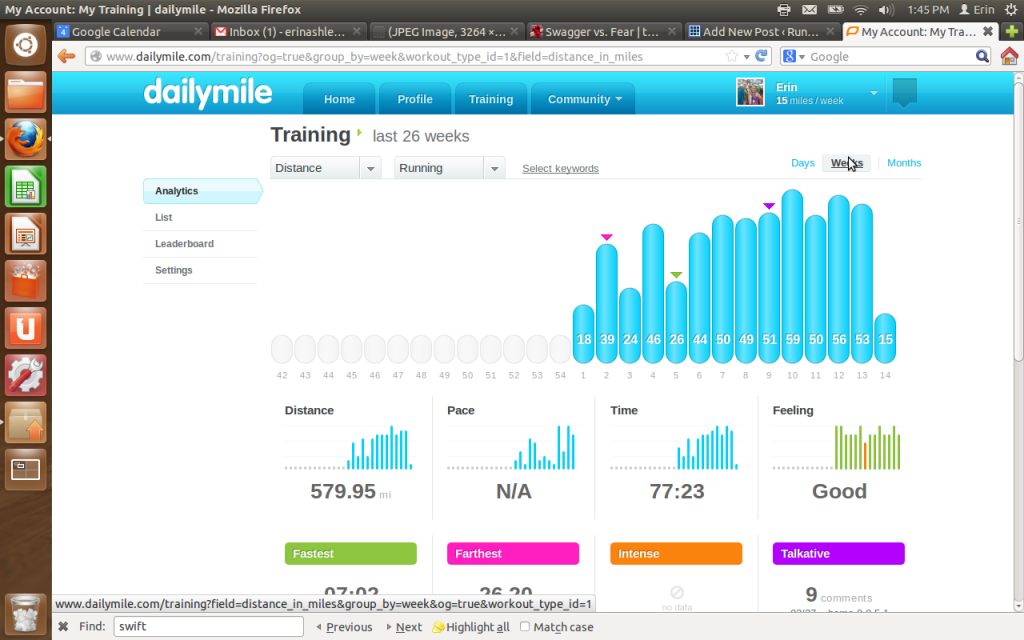
Task: Click the Firefox launcher icon
Action: point(25,139)
